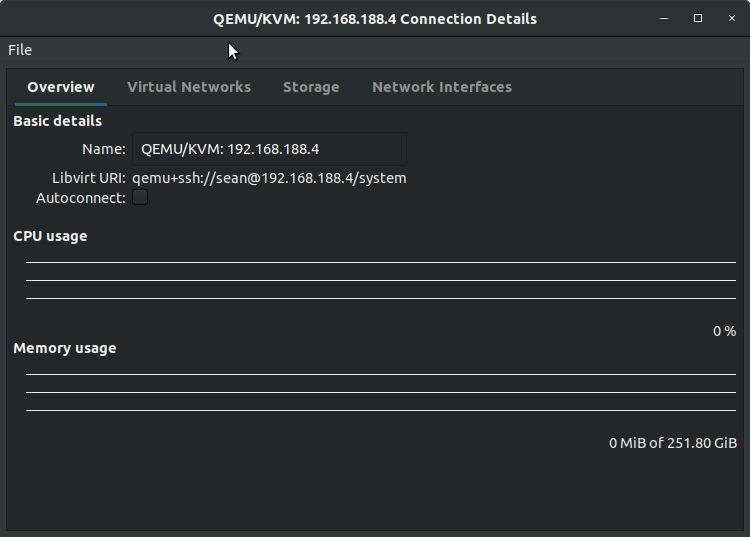
Task: Click the 0 % CPU value label
Action: 725,331
